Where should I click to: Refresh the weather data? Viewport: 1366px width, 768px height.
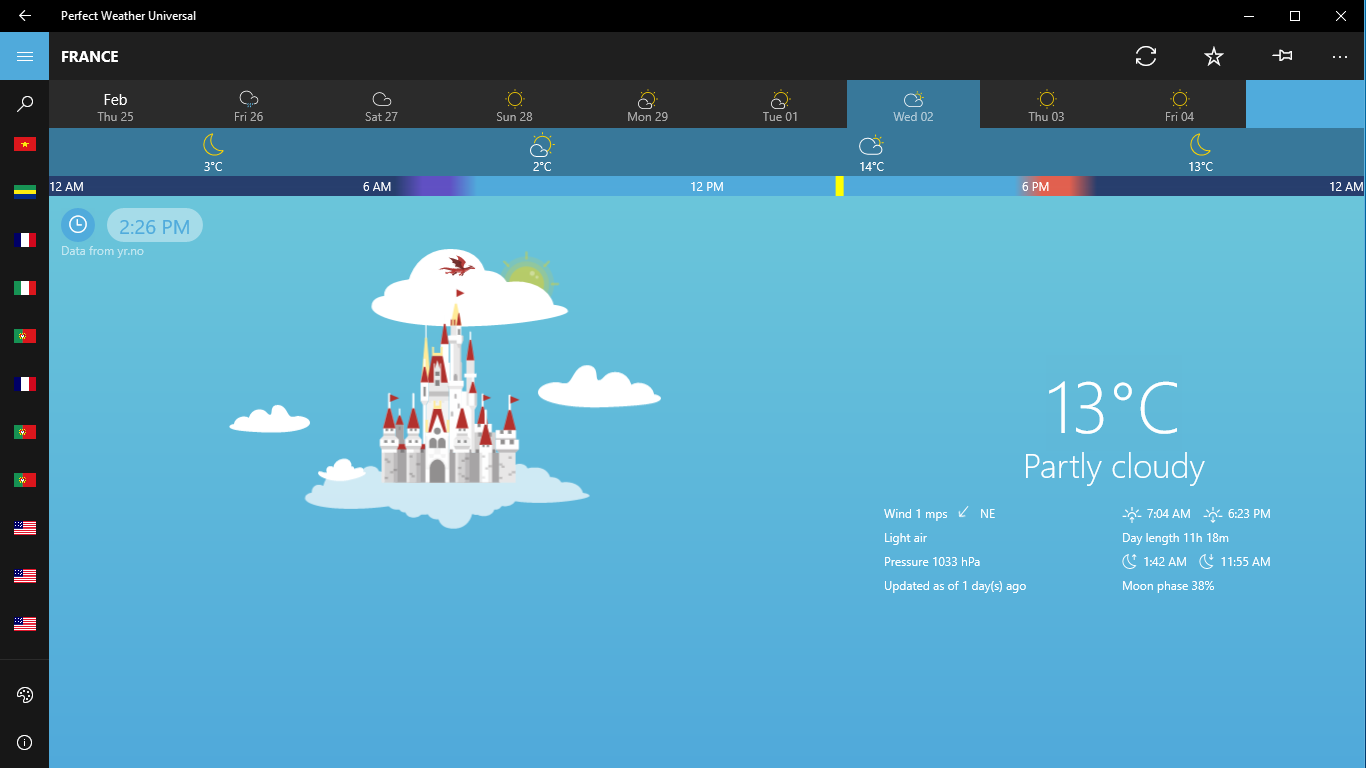click(x=1146, y=57)
